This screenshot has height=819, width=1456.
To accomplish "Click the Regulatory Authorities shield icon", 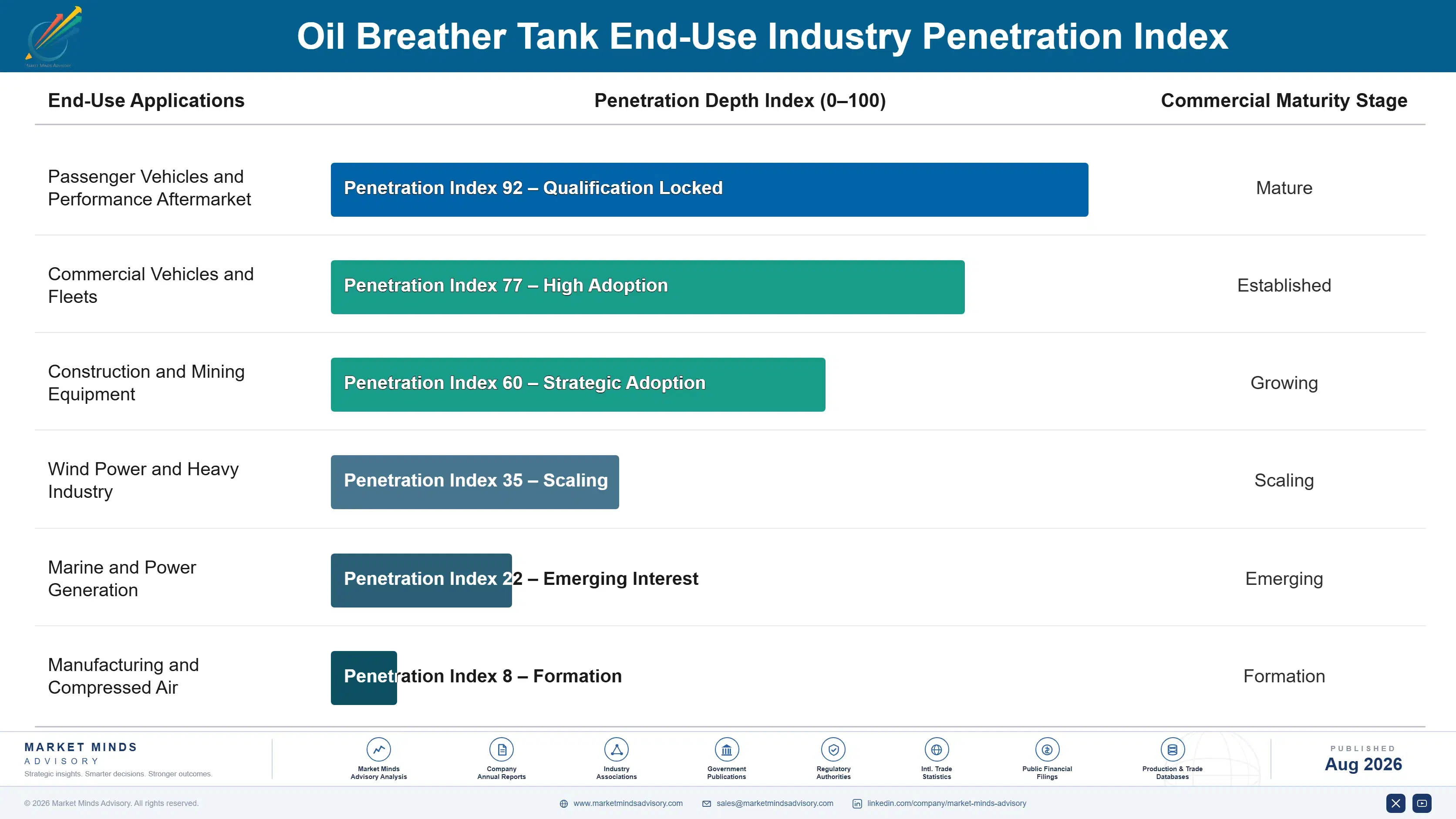I will (x=833, y=749).
